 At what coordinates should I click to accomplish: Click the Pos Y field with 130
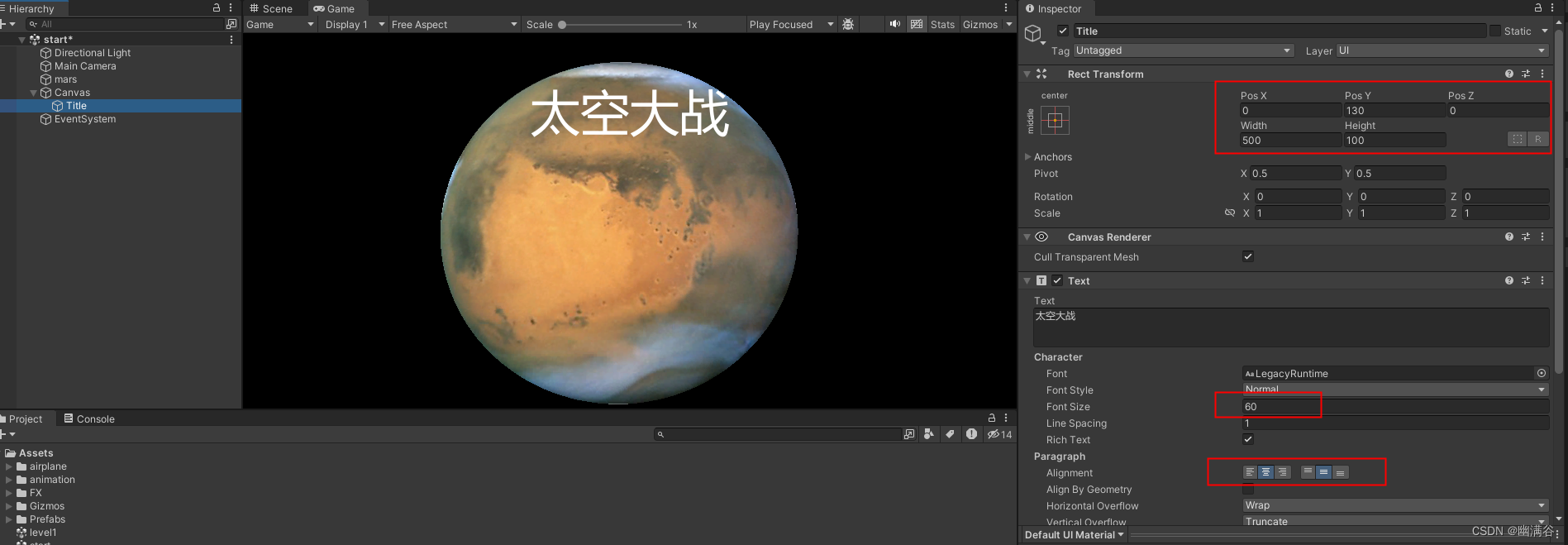point(1394,110)
